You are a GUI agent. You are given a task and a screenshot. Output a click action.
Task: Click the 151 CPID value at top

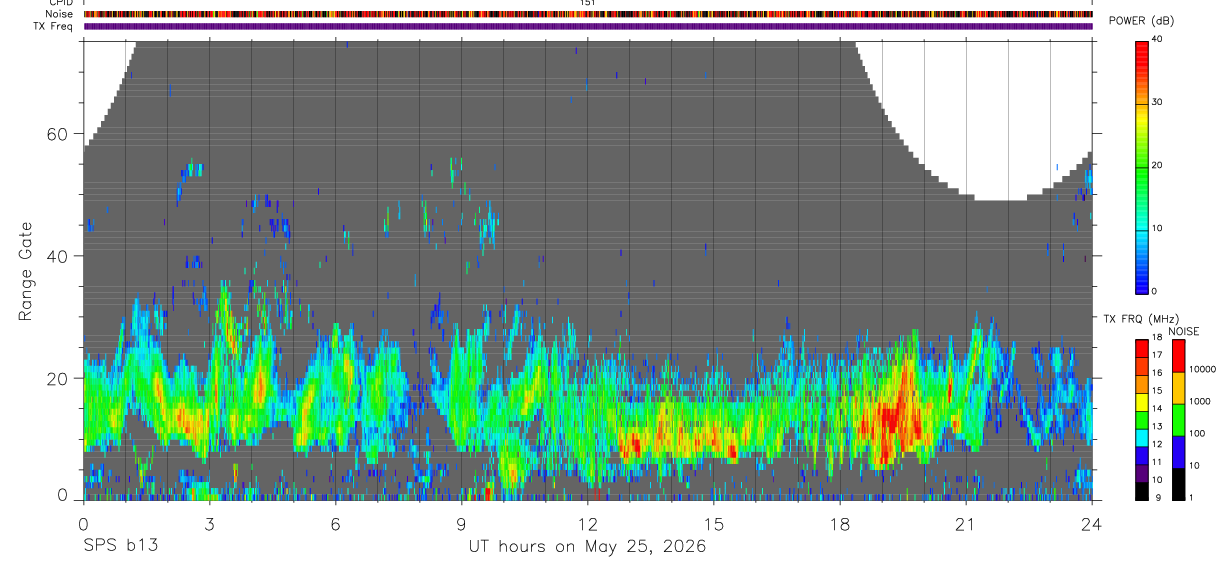[587, 4]
